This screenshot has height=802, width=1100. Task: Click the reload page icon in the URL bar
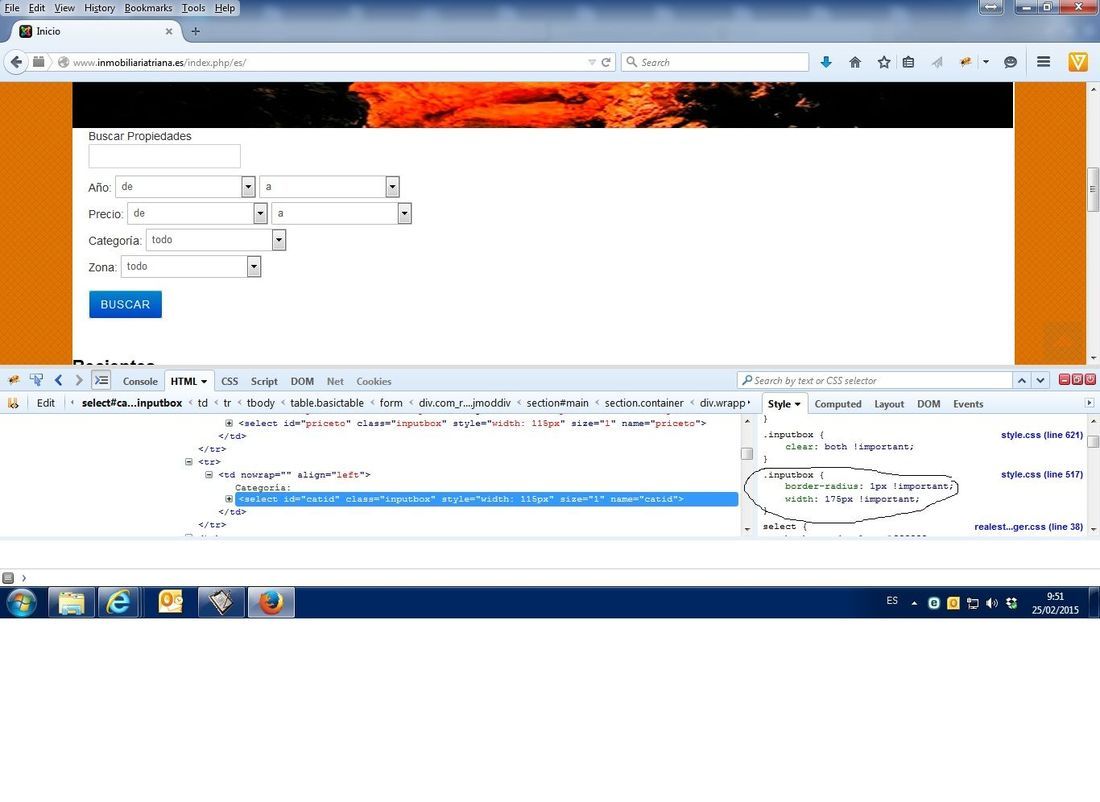pyautogui.click(x=606, y=62)
